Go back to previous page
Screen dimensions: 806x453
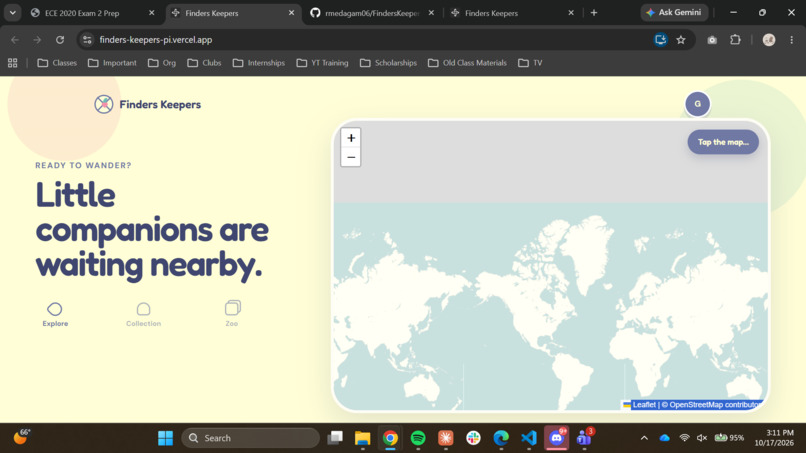pyautogui.click(x=15, y=40)
